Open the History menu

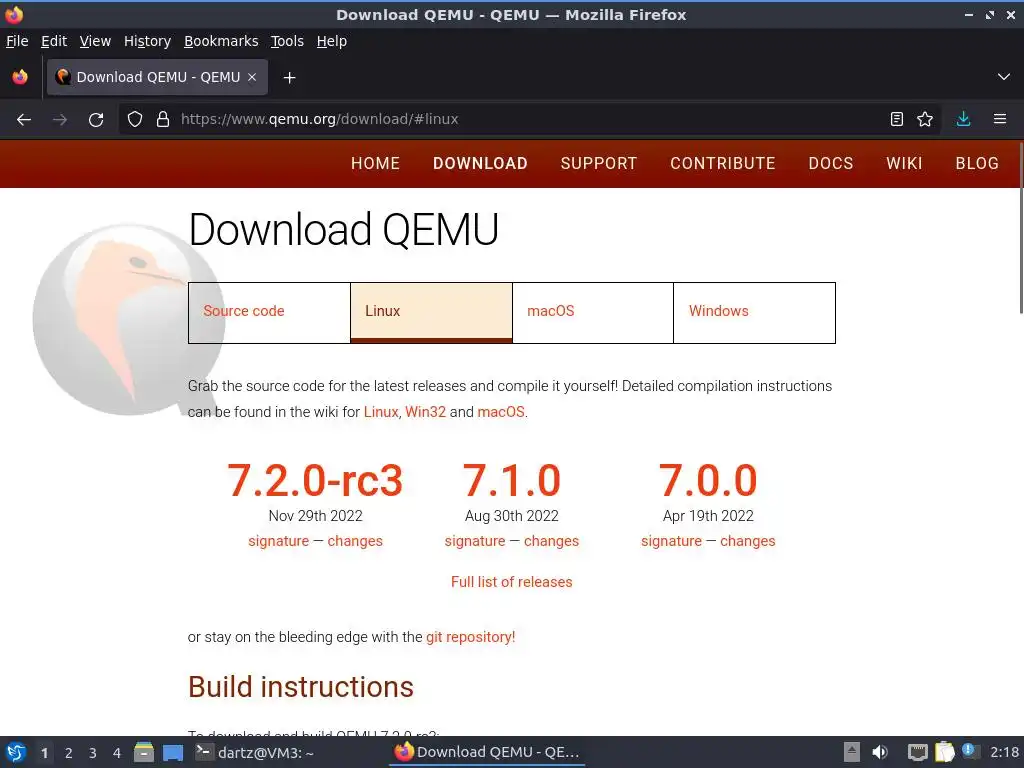148,41
